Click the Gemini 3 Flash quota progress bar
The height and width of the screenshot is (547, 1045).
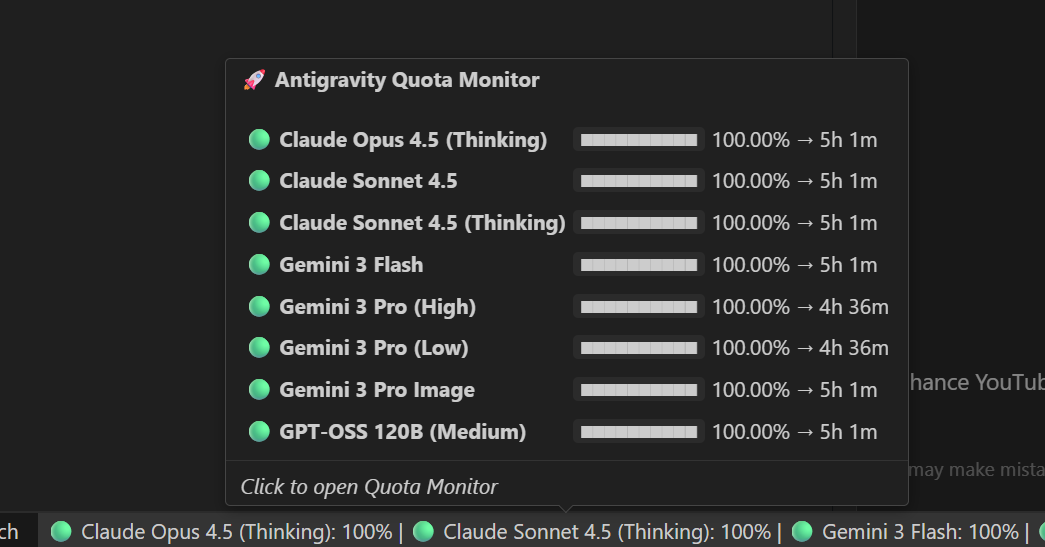click(639, 265)
